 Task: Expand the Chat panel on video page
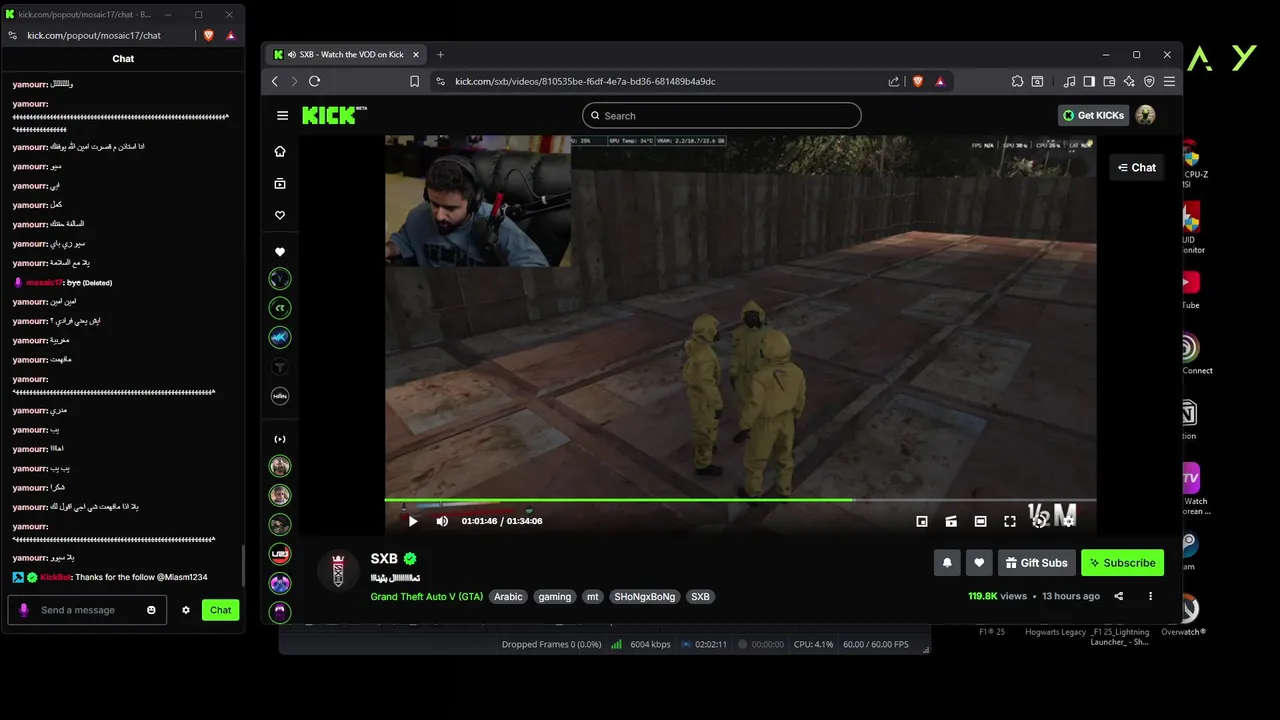click(1137, 168)
